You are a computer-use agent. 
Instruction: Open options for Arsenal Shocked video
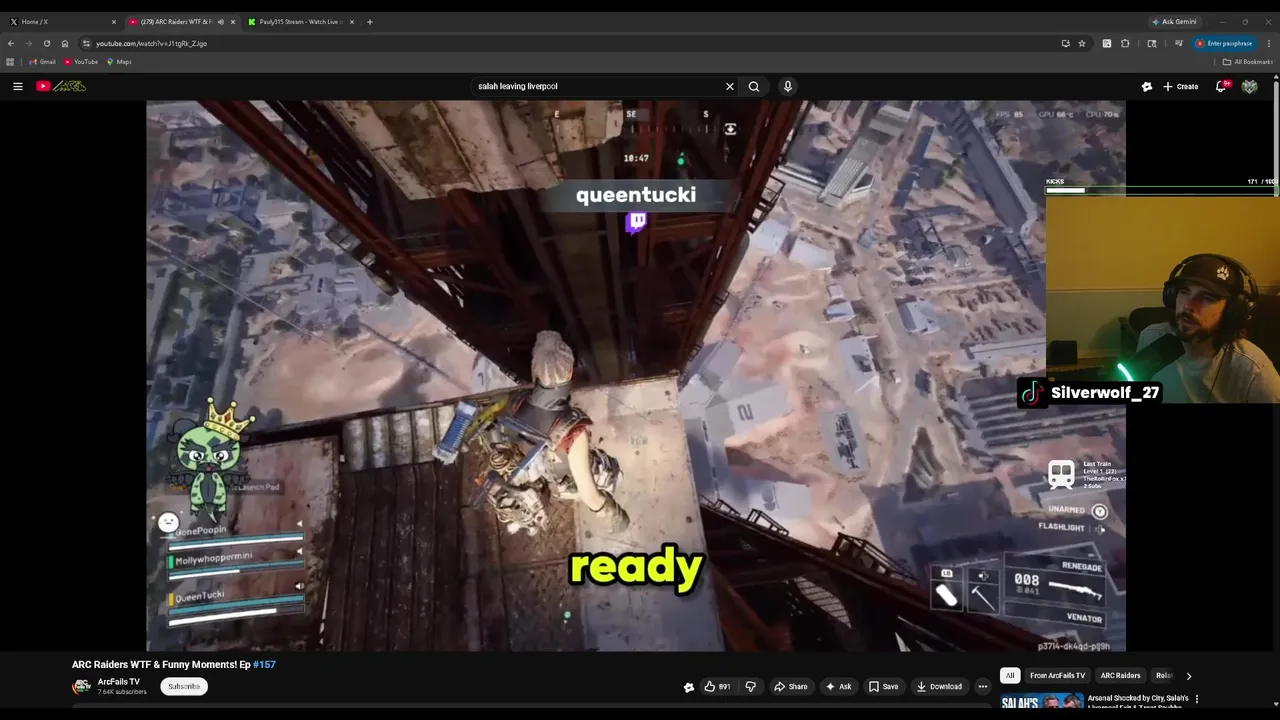point(1197,699)
